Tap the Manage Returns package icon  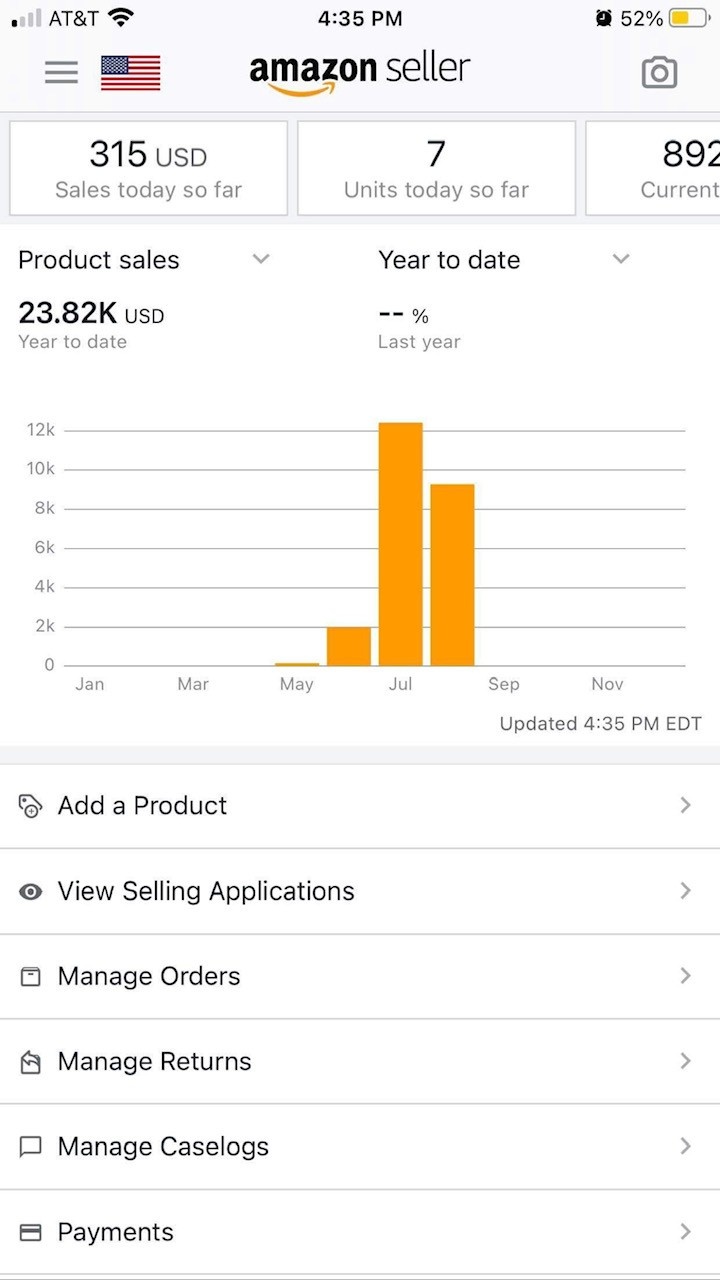pyautogui.click(x=31, y=1062)
